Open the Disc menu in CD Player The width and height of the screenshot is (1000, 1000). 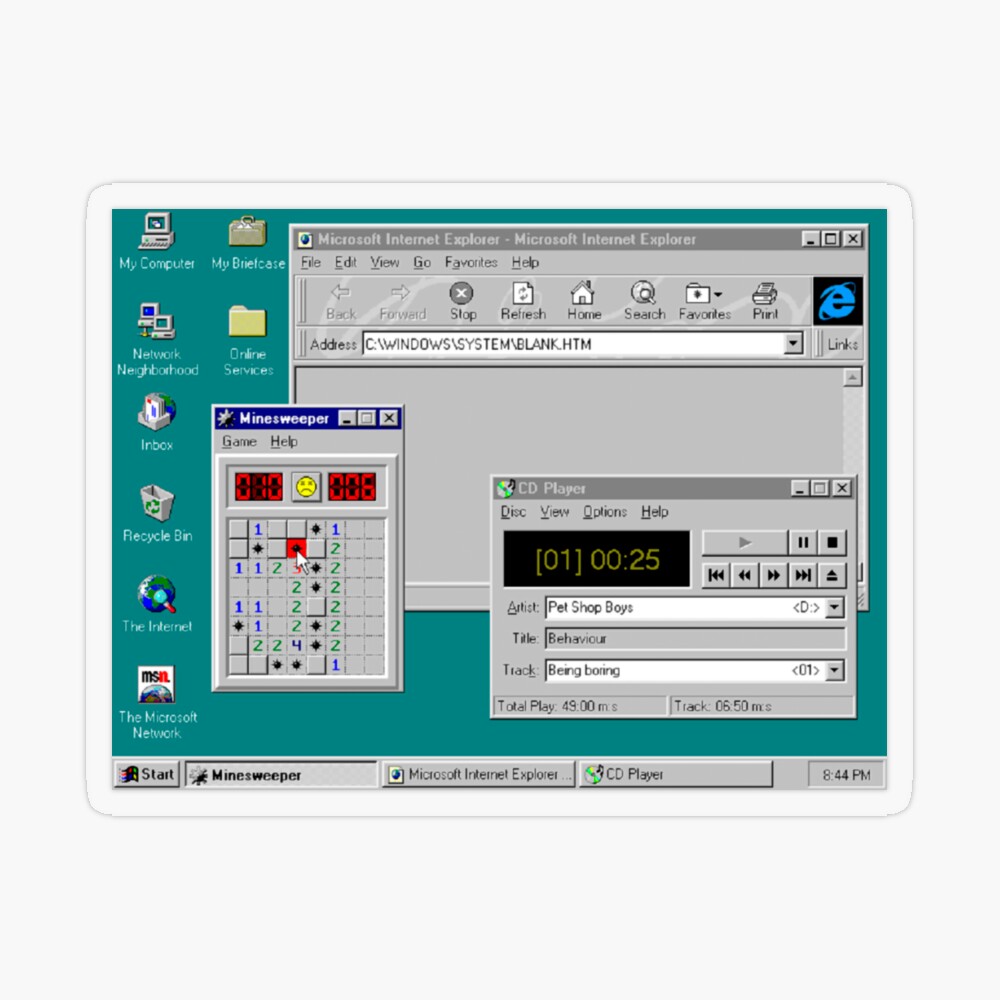click(513, 511)
